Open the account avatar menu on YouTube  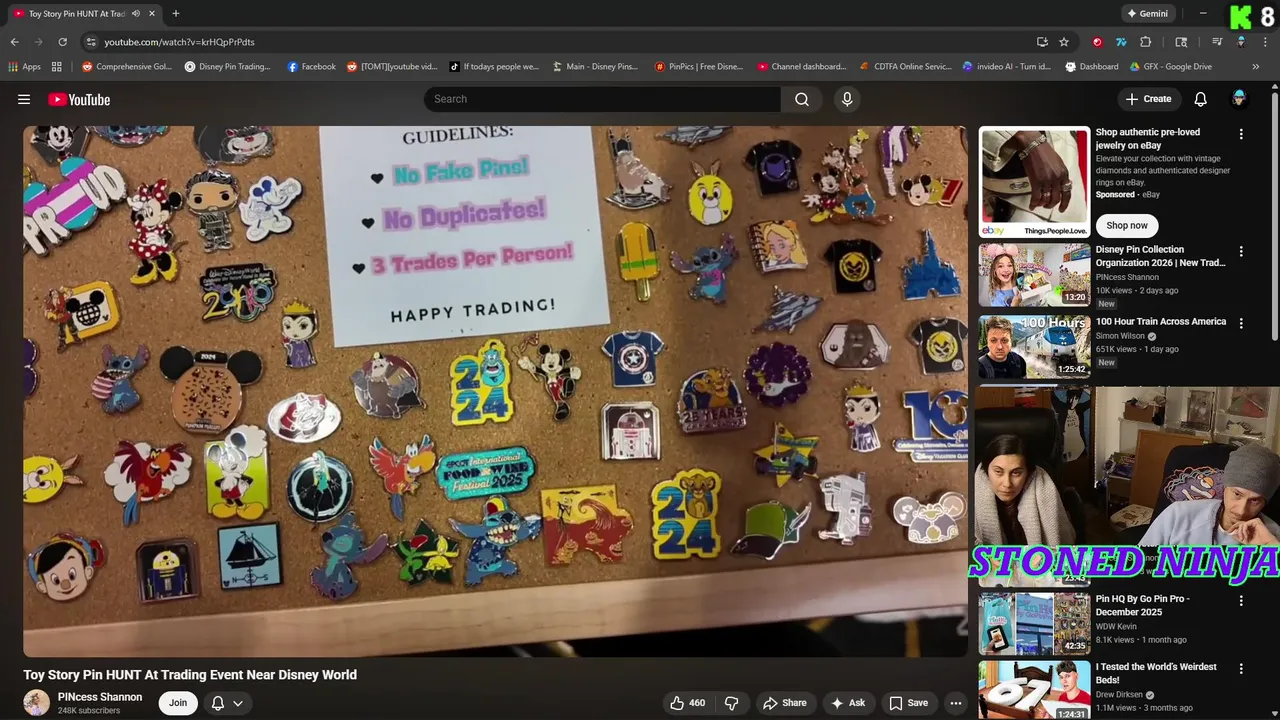[1239, 99]
